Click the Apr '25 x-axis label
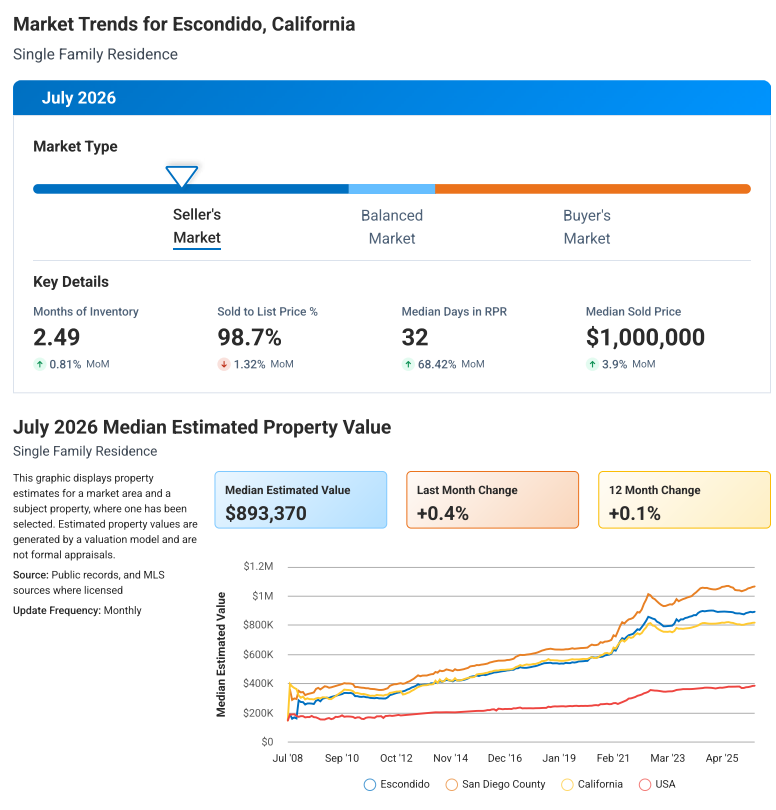This screenshot has width=776, height=810. 722,758
